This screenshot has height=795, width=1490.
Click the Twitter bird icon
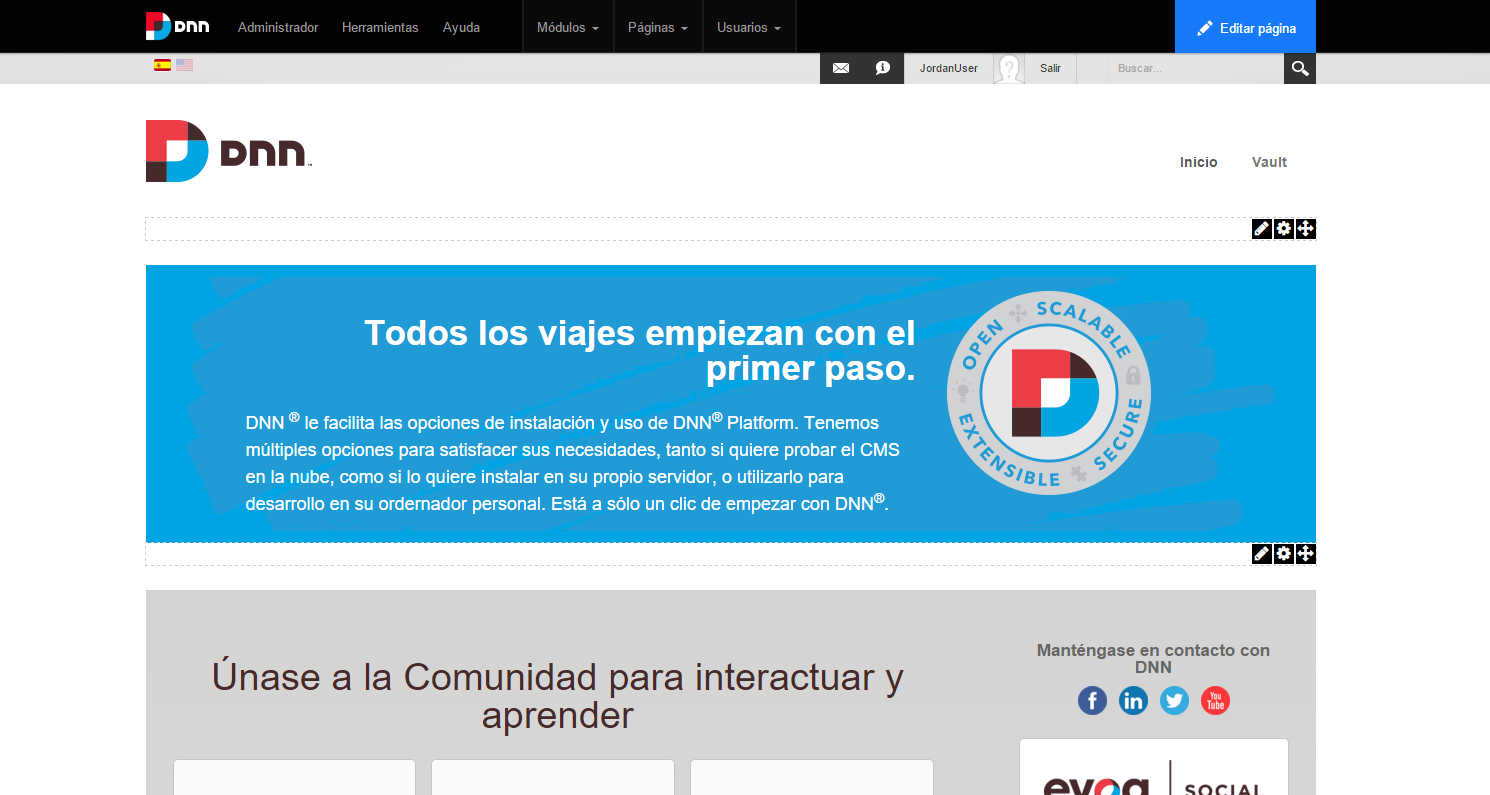point(1174,700)
